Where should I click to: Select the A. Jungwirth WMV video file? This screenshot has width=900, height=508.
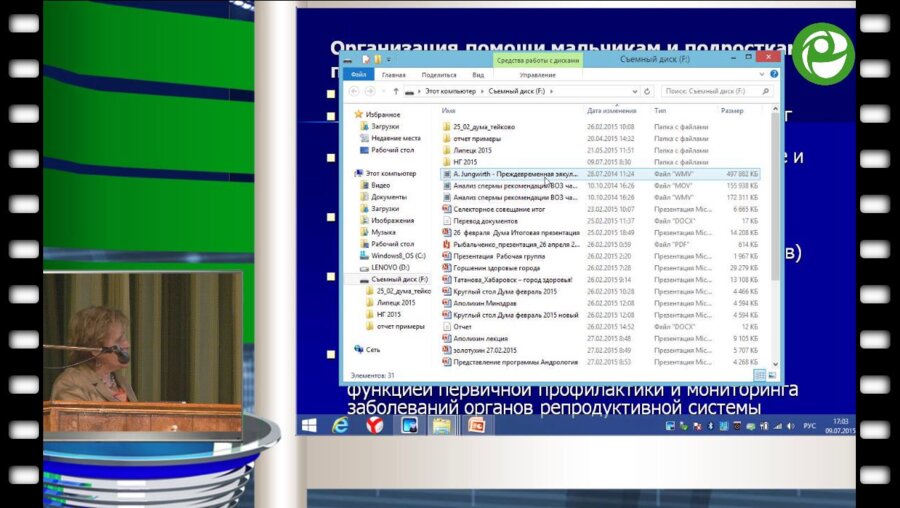(600, 174)
